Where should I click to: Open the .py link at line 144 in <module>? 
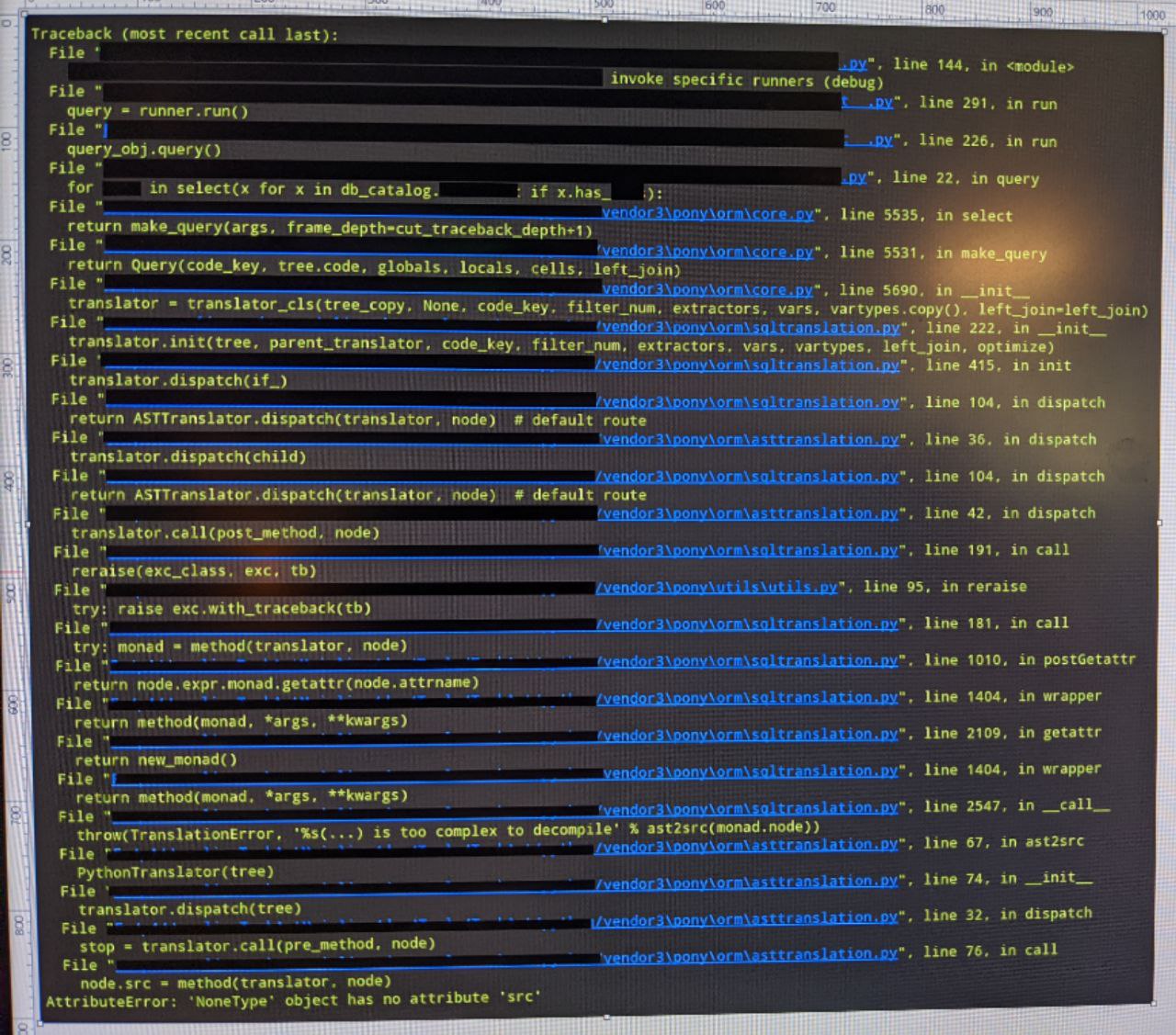[854, 64]
